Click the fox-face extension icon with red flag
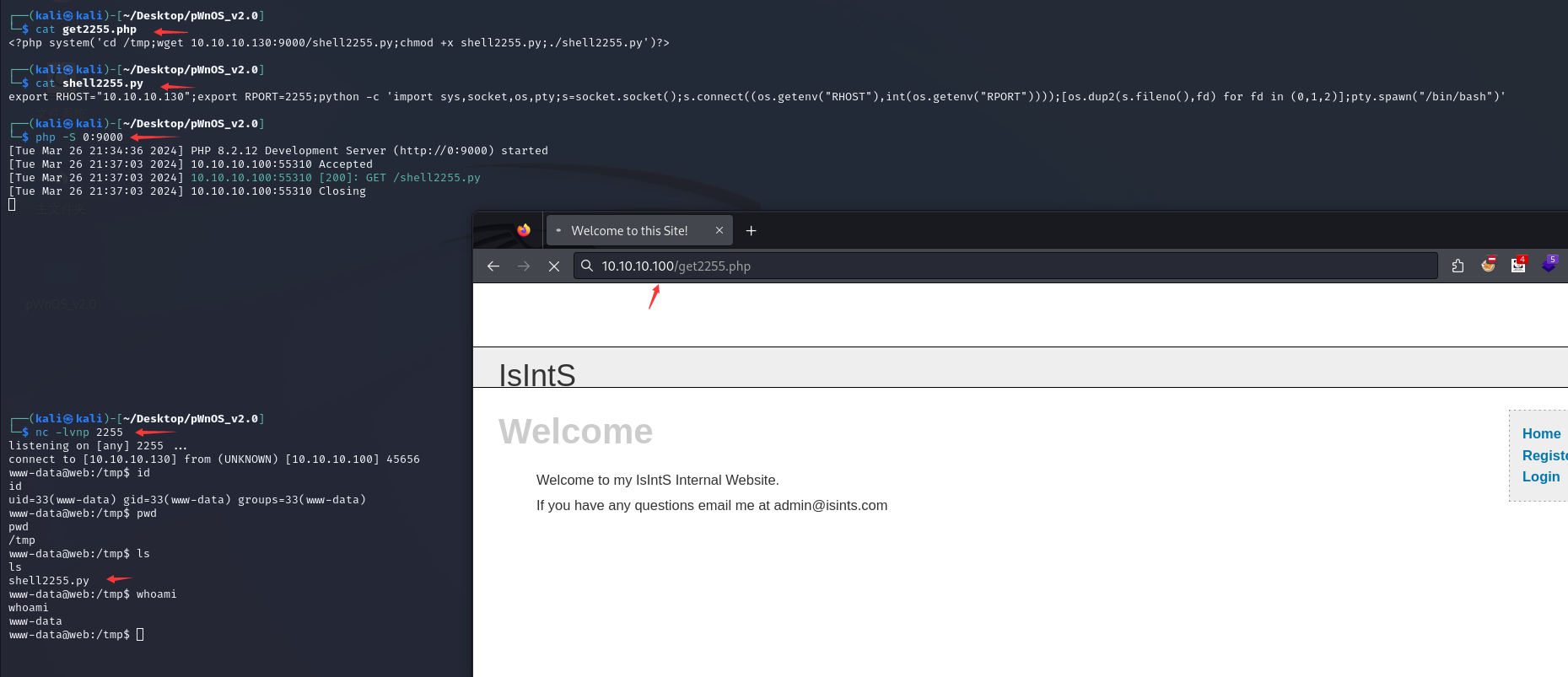Image resolution: width=1568 pixels, height=677 pixels. coord(1488,265)
